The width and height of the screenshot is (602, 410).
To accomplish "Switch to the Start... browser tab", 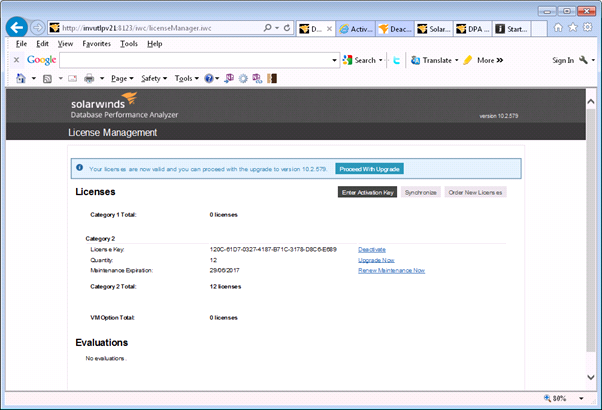I will click(512, 29).
